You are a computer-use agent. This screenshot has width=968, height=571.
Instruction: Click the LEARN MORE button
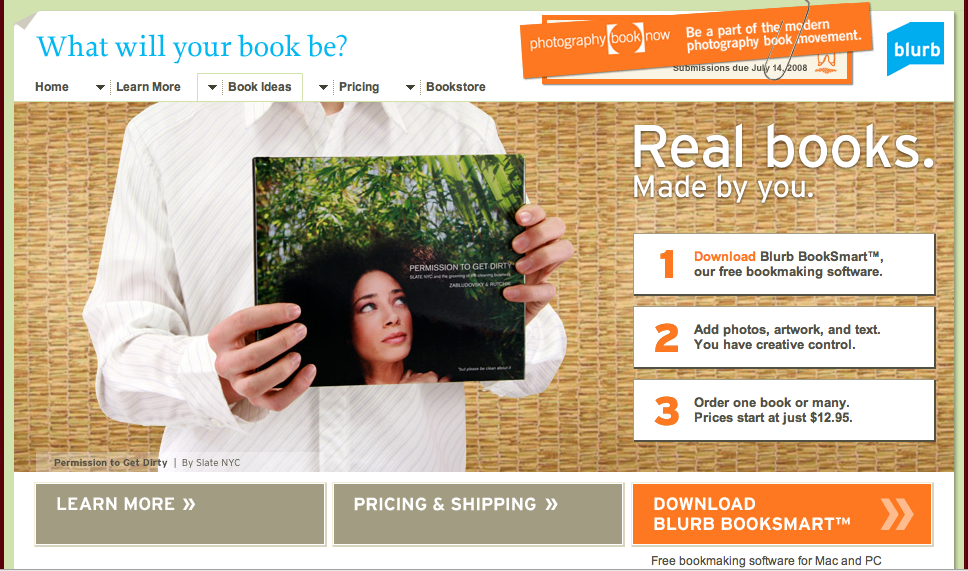click(x=180, y=514)
